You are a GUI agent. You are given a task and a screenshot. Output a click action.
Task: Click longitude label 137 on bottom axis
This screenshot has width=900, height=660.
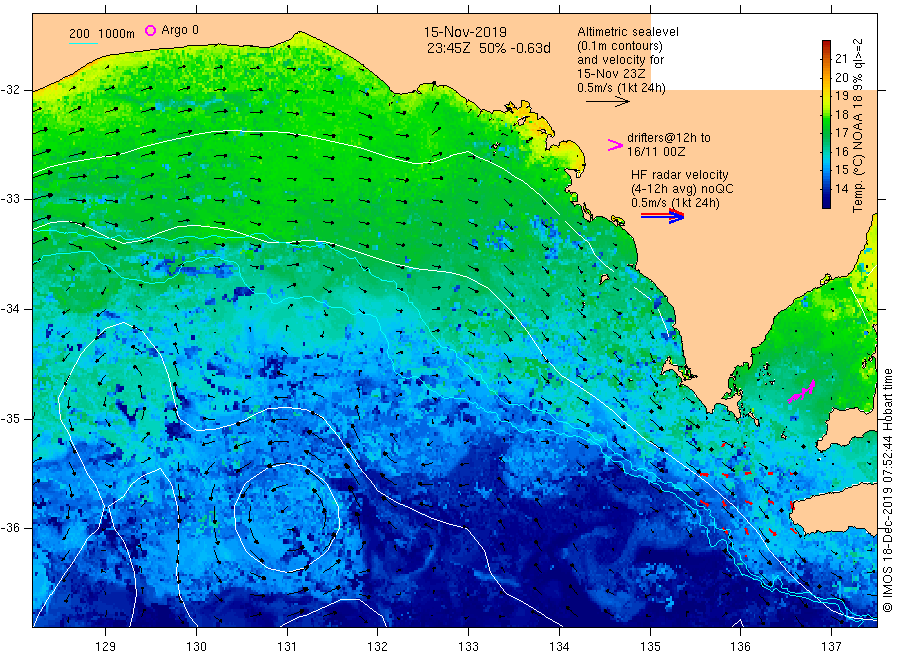coord(831,647)
